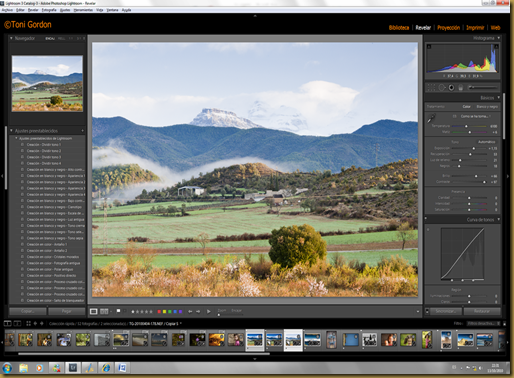The height and width of the screenshot is (378, 514).
Task: Switch to loupe view mode
Action: 93,311
